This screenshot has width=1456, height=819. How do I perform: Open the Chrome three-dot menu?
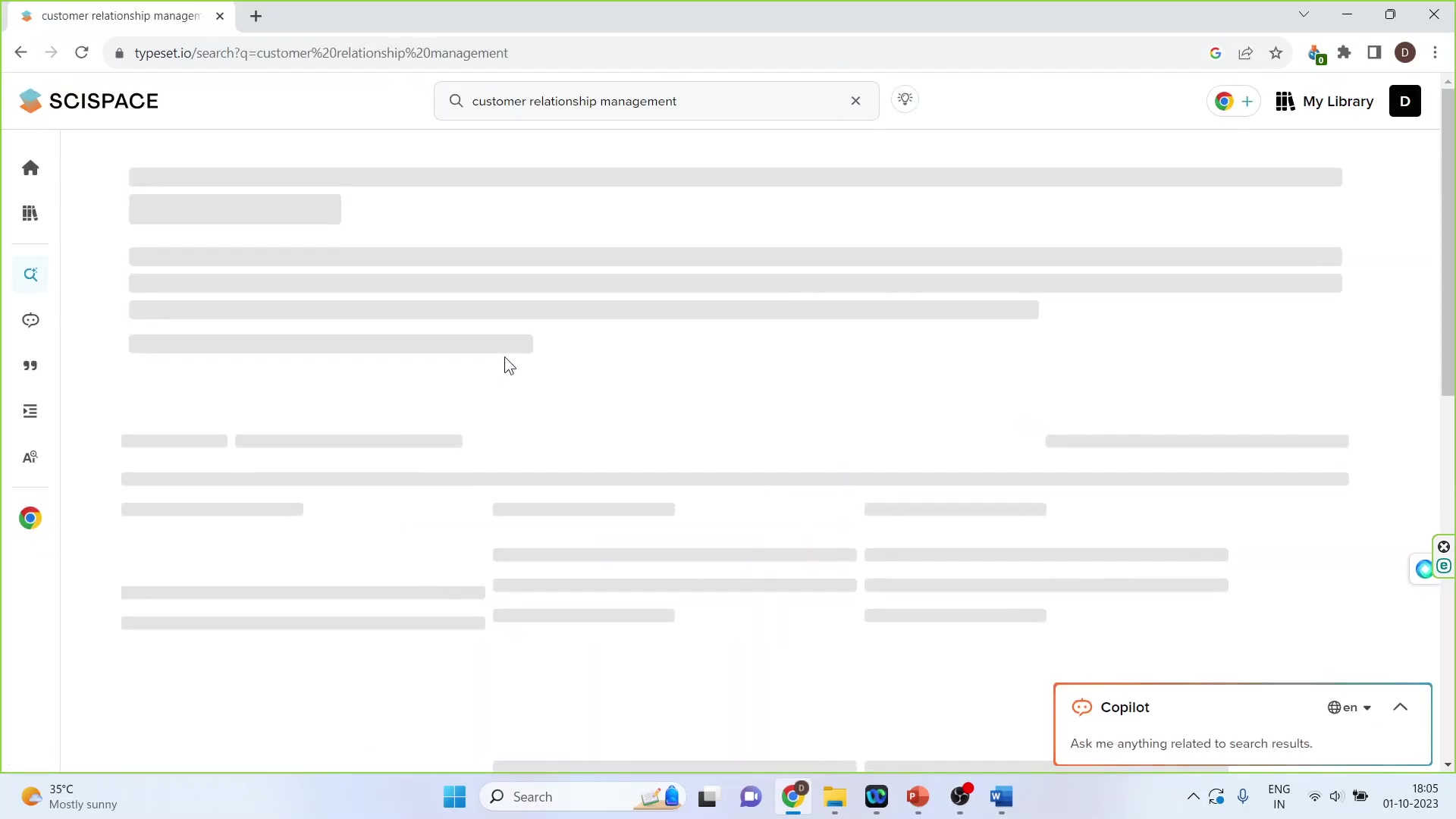pyautogui.click(x=1436, y=52)
